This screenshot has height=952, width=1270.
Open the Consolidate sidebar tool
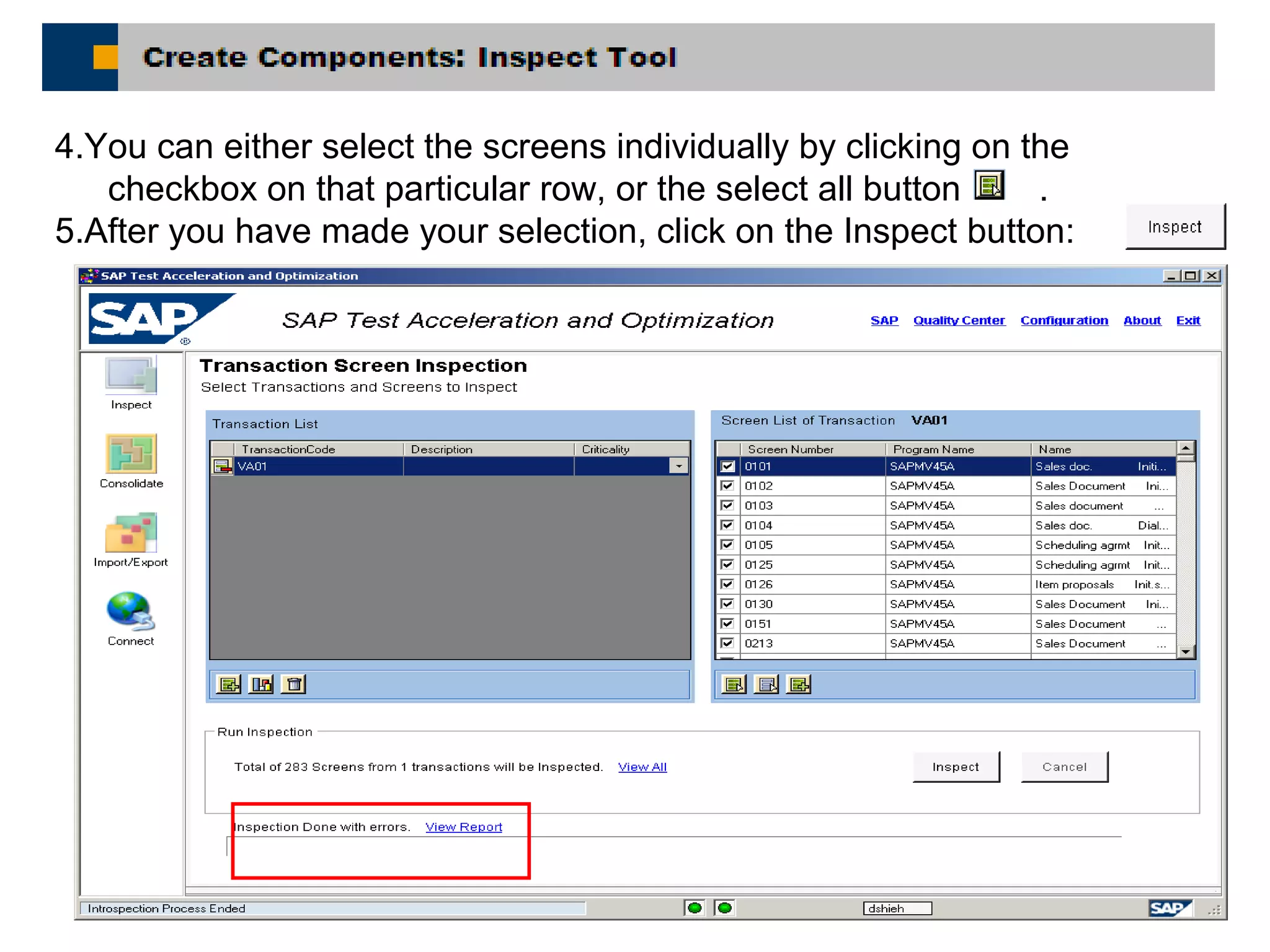(131, 462)
